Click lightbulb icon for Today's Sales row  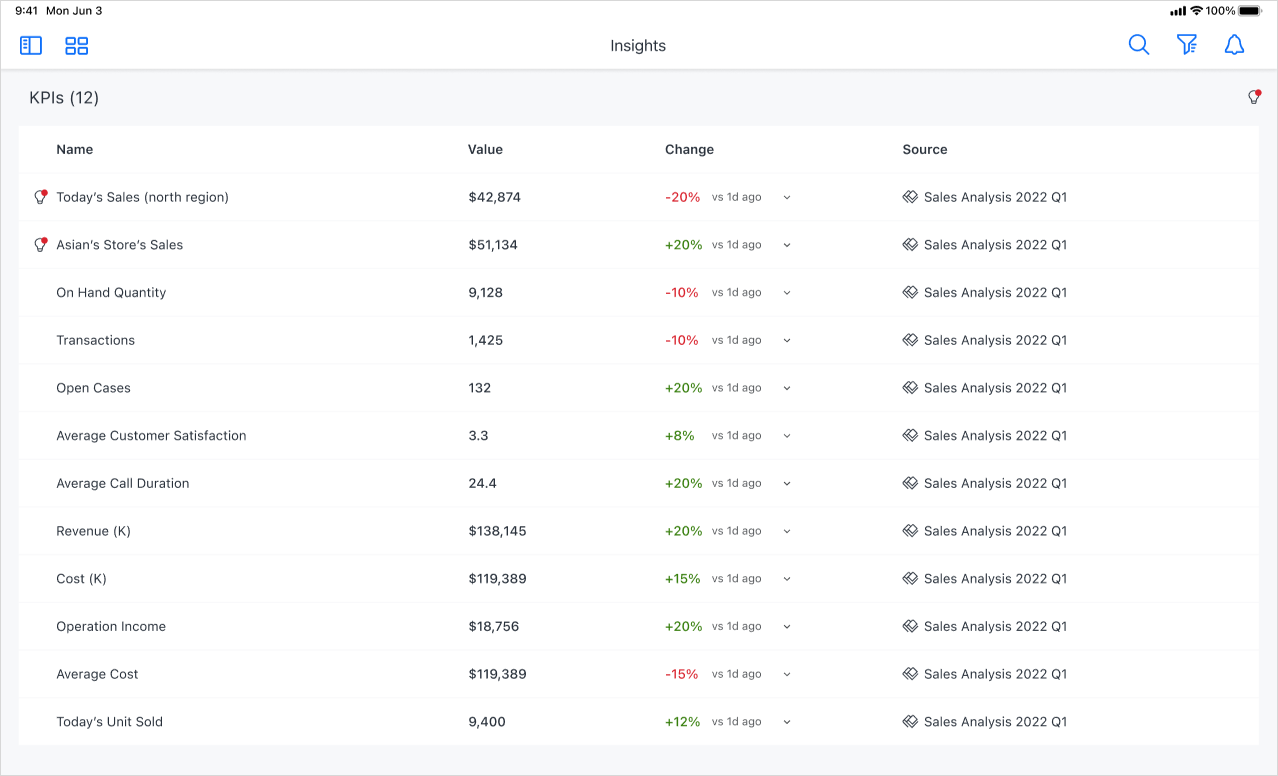(40, 197)
